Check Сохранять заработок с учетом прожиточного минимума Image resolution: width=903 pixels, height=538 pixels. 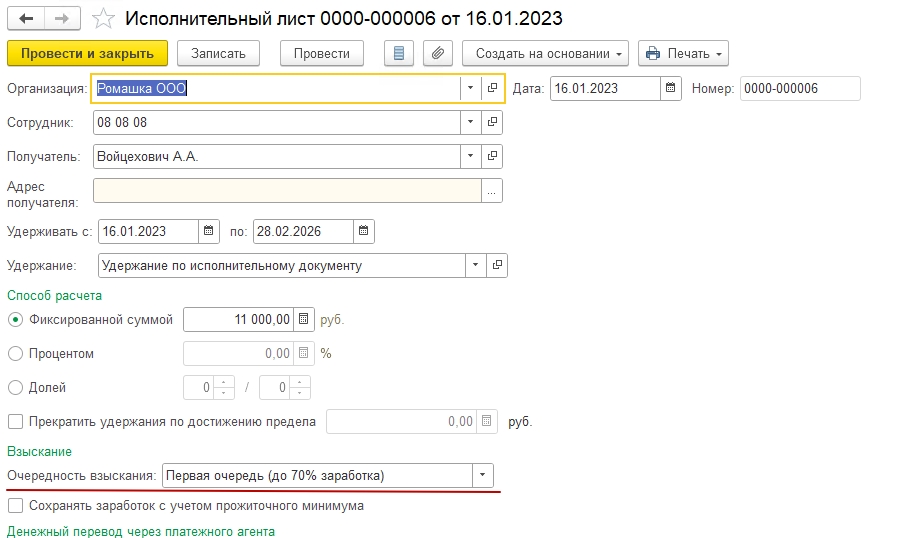[x=15, y=506]
